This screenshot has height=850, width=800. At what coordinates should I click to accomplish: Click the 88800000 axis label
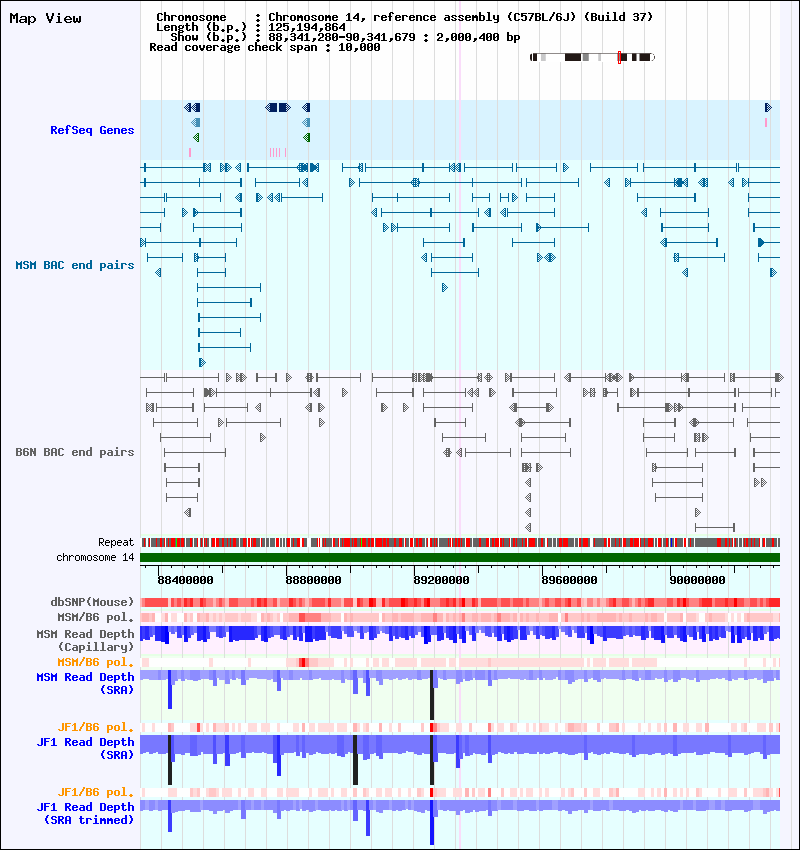(x=313, y=580)
